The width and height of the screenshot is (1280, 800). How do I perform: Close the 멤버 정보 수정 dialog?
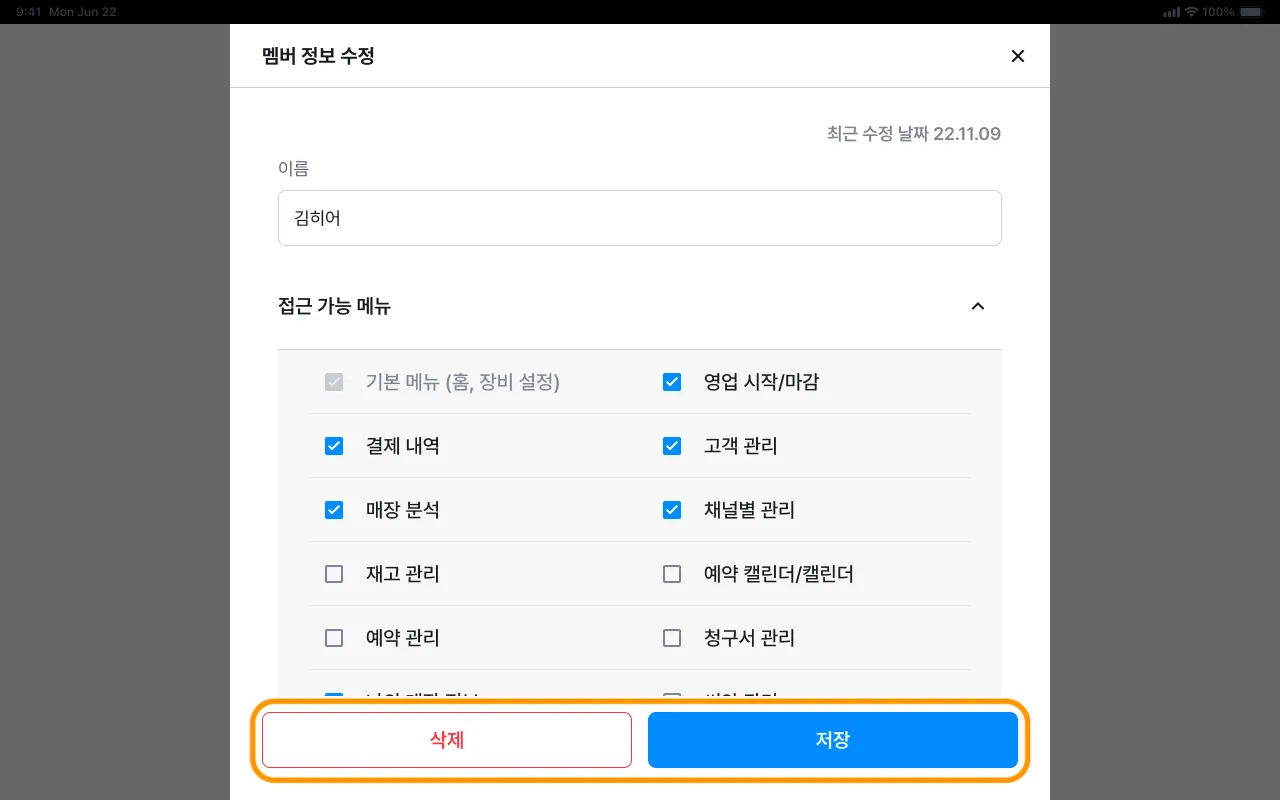1018,56
